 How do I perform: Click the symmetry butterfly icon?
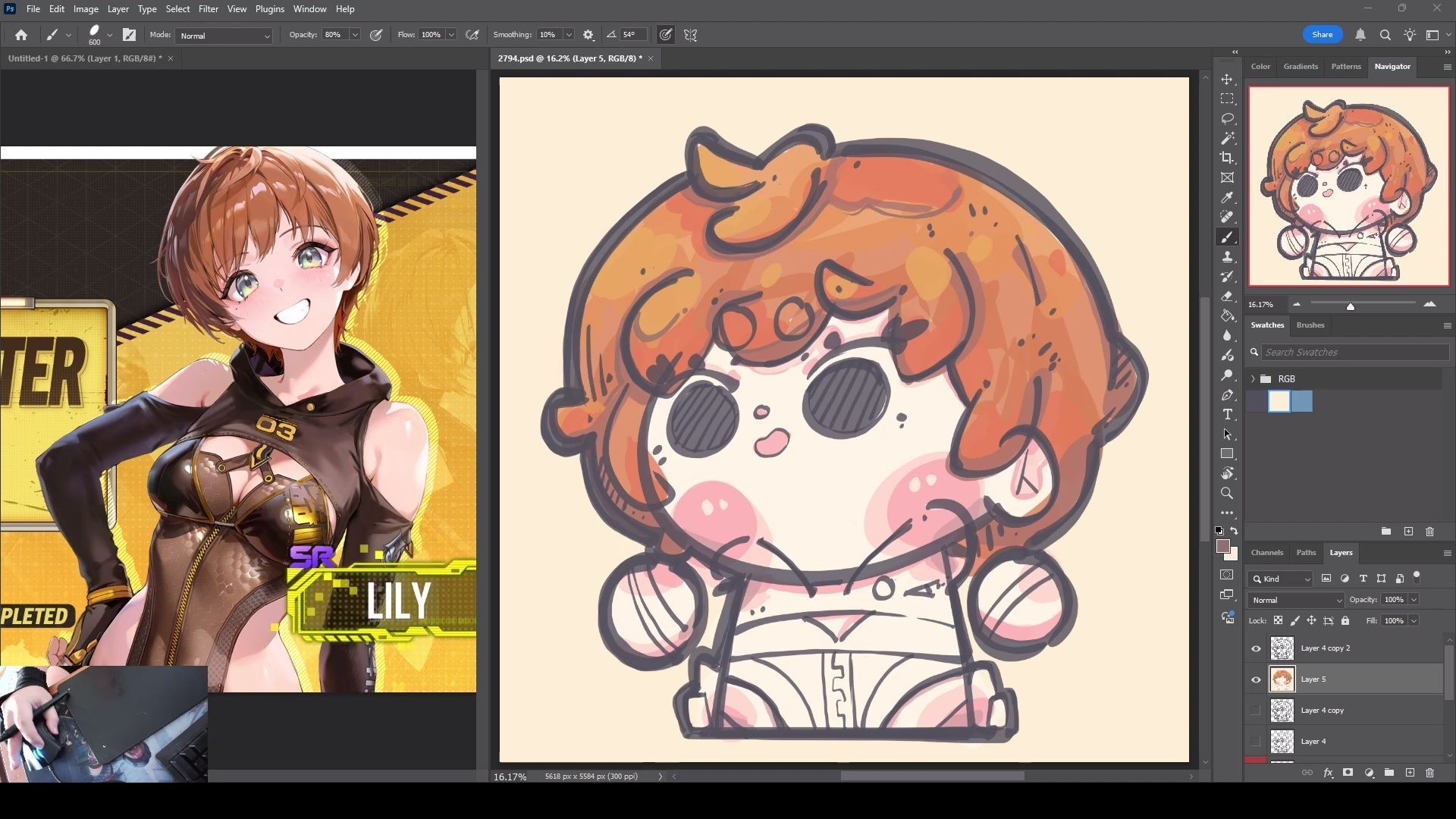(690, 35)
